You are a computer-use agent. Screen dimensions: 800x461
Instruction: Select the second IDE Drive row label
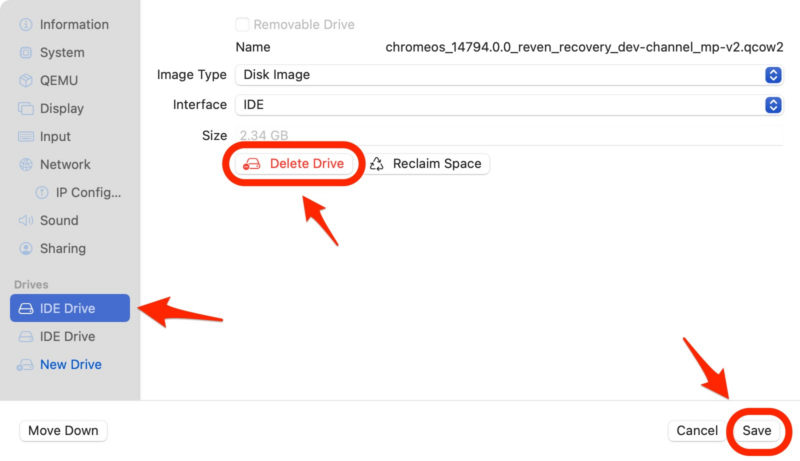tap(67, 337)
